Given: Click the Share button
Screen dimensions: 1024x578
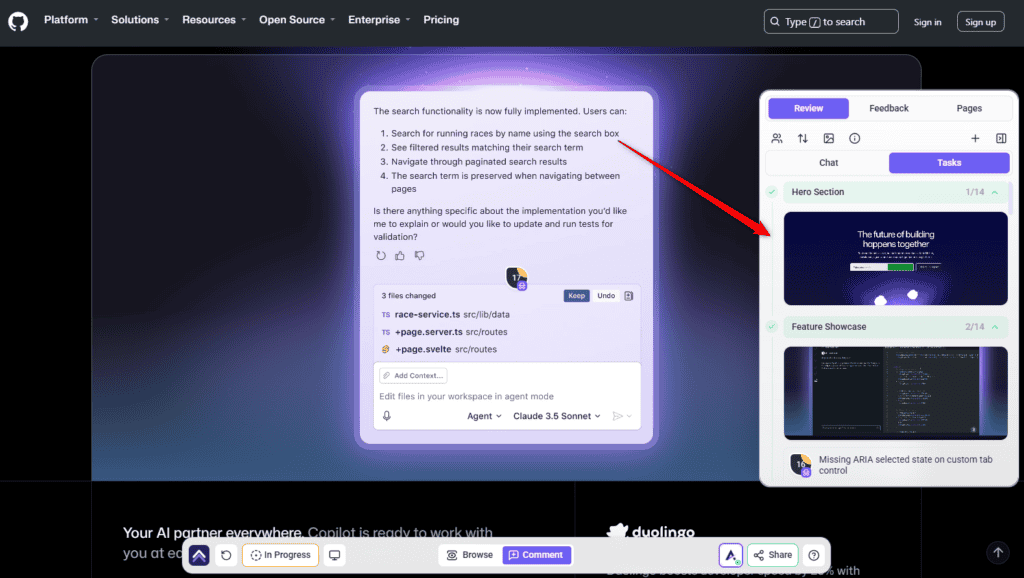Looking at the screenshot, I should coord(773,555).
